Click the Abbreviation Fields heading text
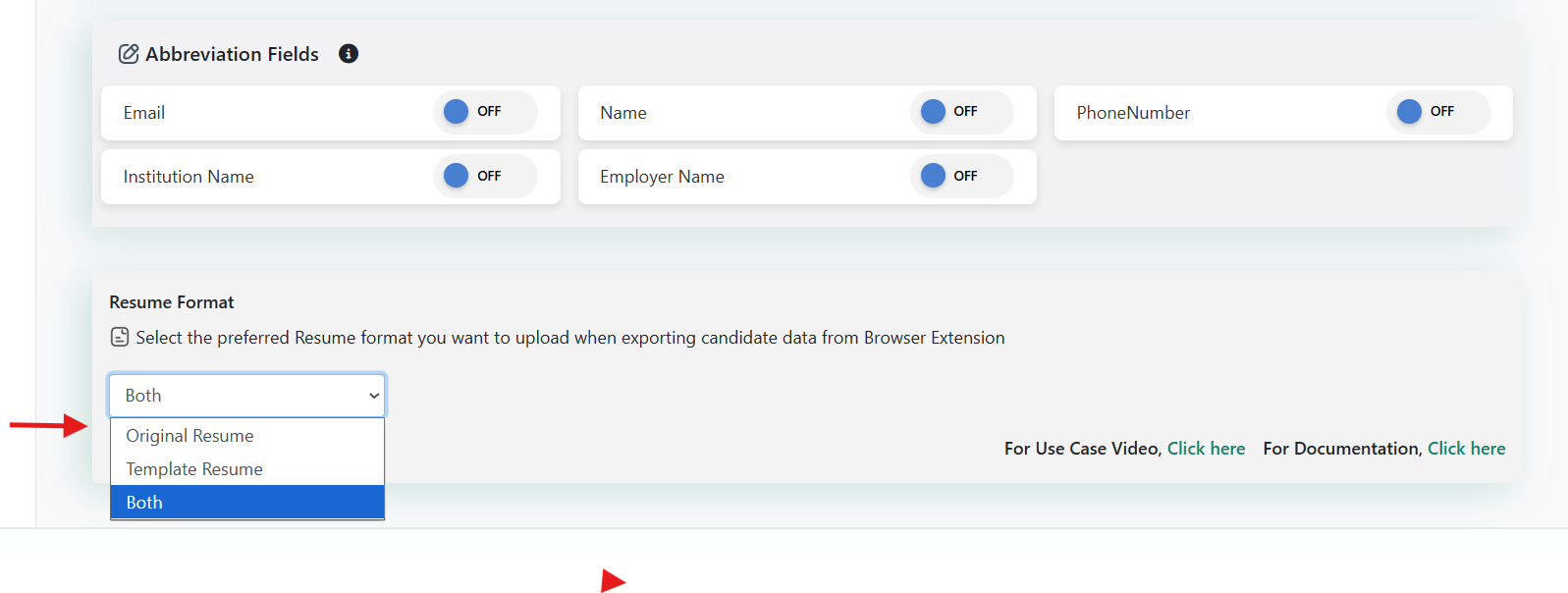This screenshot has width=1568, height=593. (x=232, y=54)
